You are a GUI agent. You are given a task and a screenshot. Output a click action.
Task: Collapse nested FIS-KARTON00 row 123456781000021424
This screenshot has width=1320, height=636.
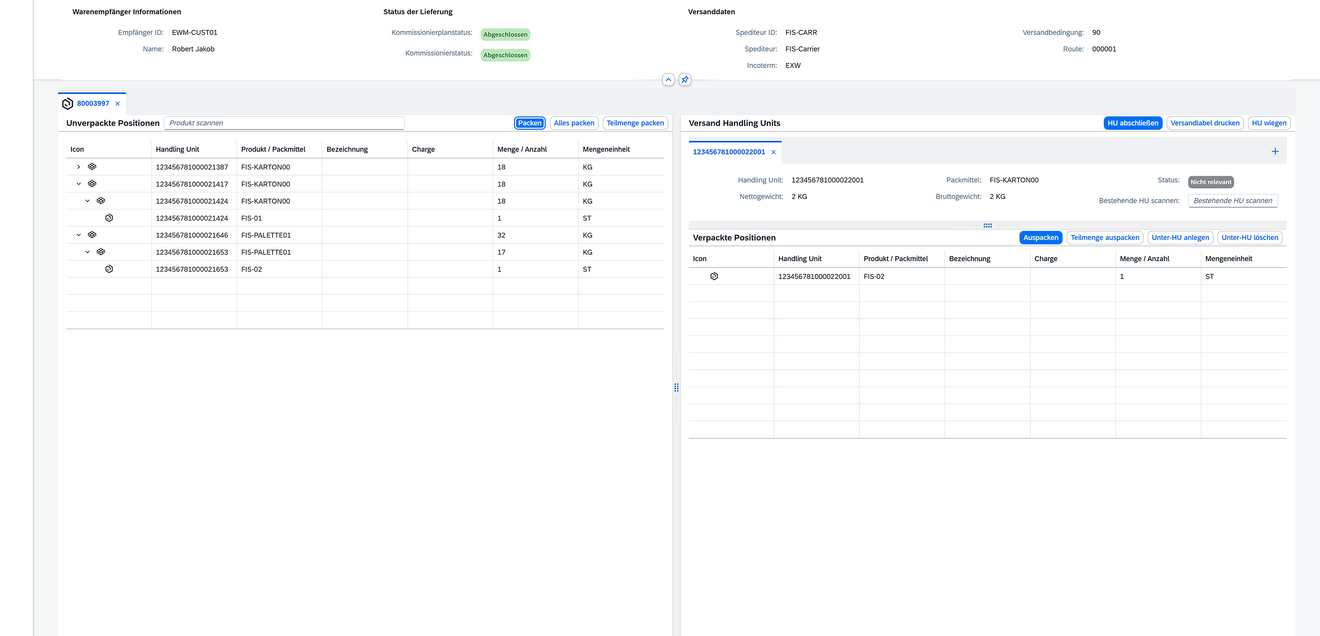[x=88, y=201]
